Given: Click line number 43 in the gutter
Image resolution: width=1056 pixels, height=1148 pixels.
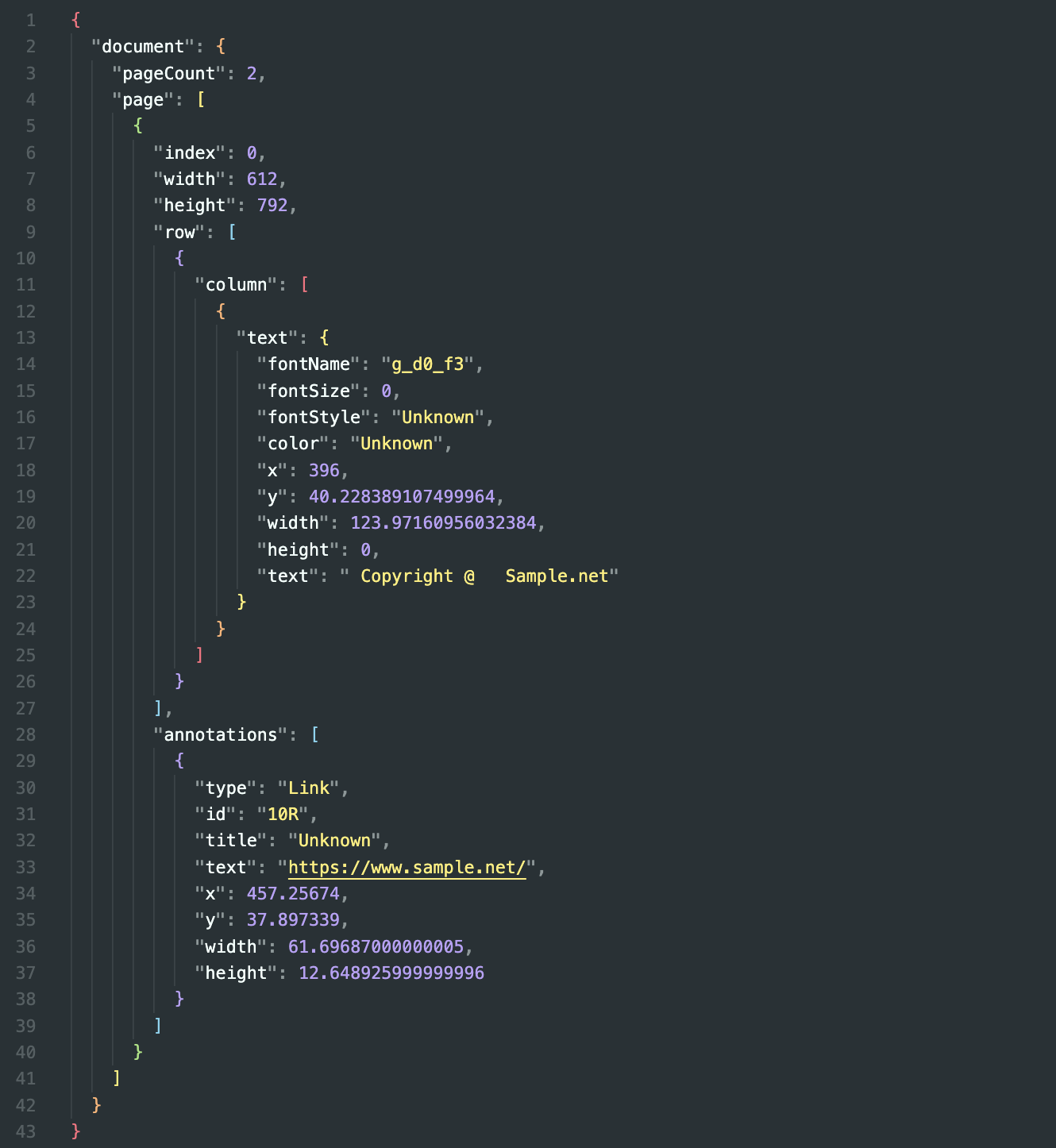Looking at the screenshot, I should pyautogui.click(x=25, y=1131).
